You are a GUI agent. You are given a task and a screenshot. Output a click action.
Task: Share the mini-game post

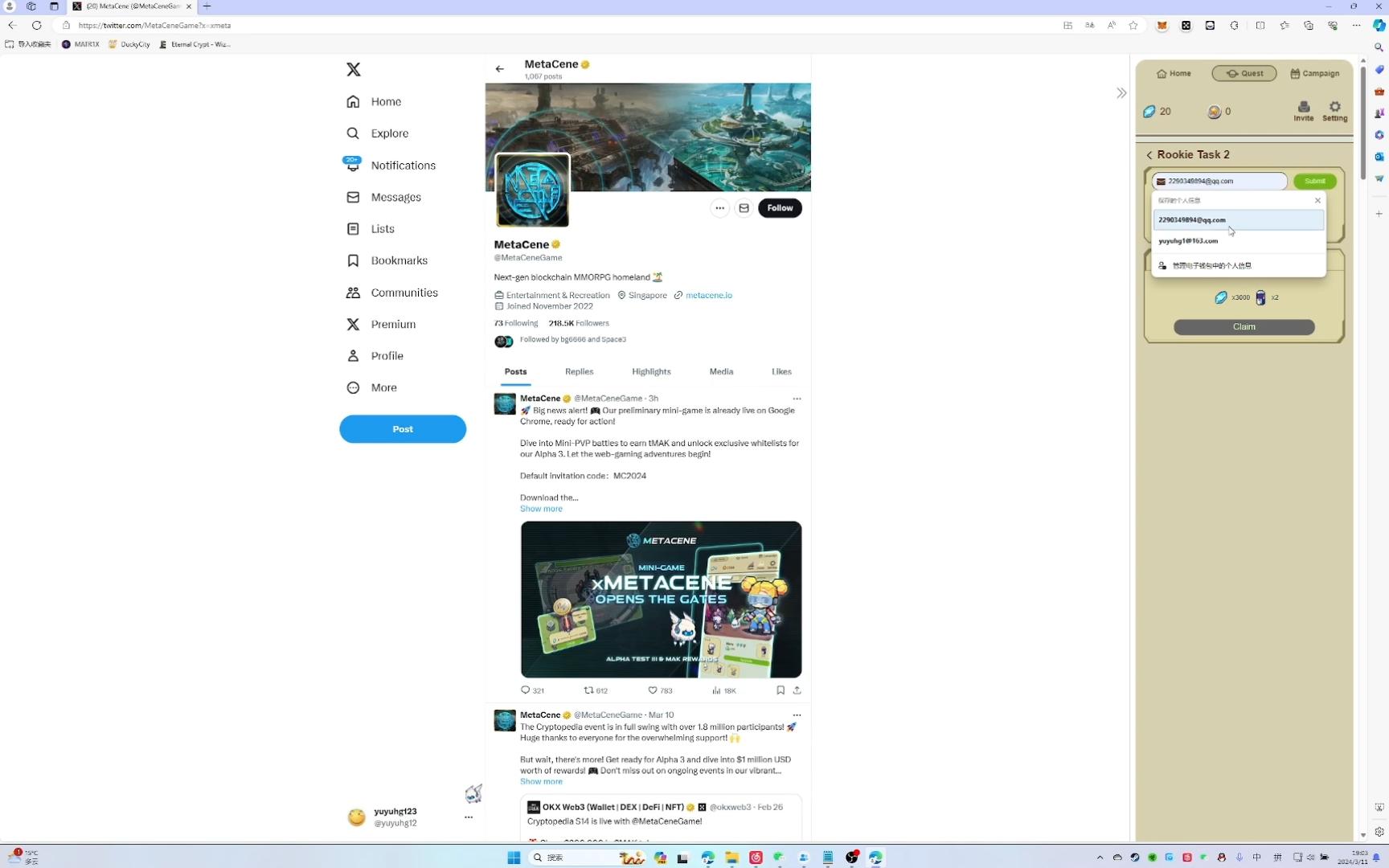pos(797,690)
